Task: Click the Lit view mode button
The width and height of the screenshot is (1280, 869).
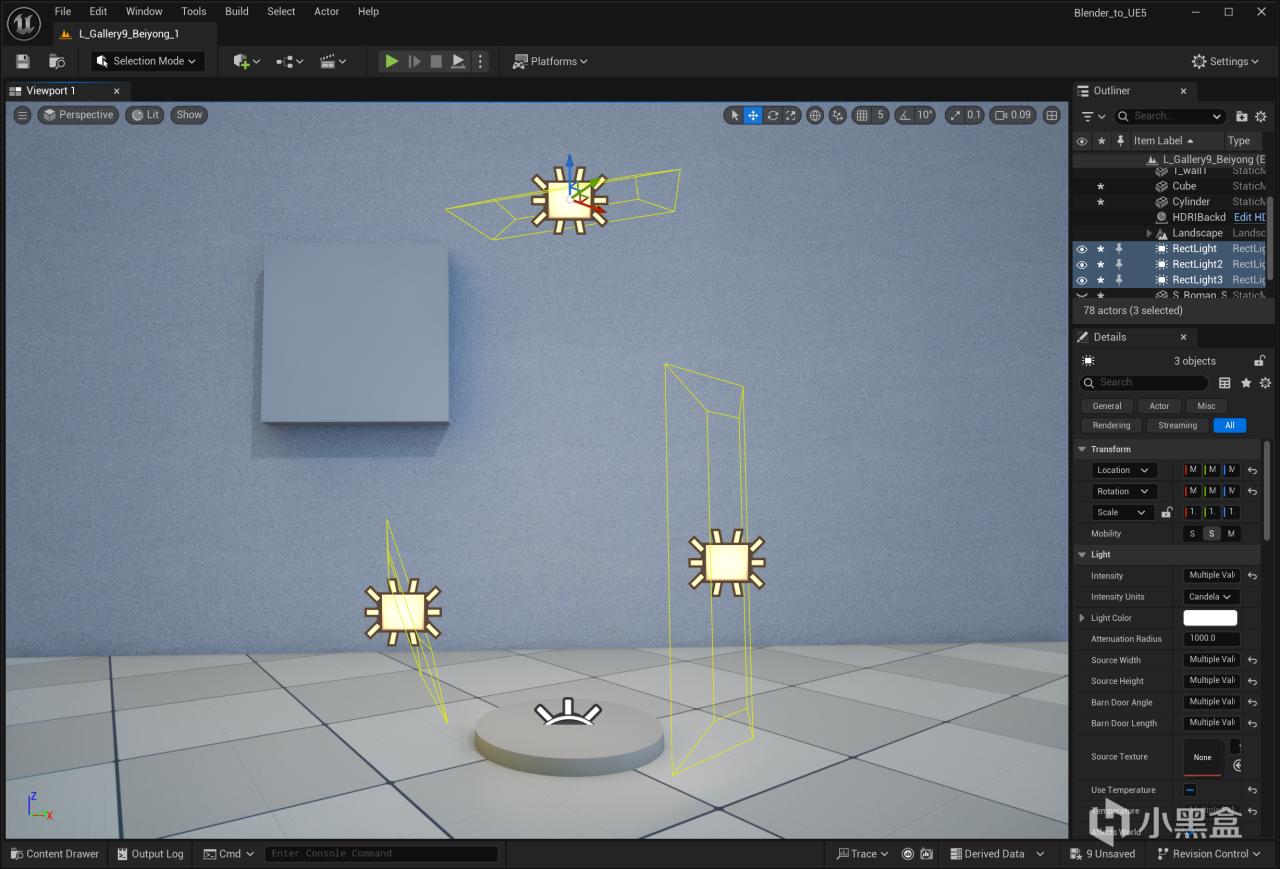Action: [145, 115]
